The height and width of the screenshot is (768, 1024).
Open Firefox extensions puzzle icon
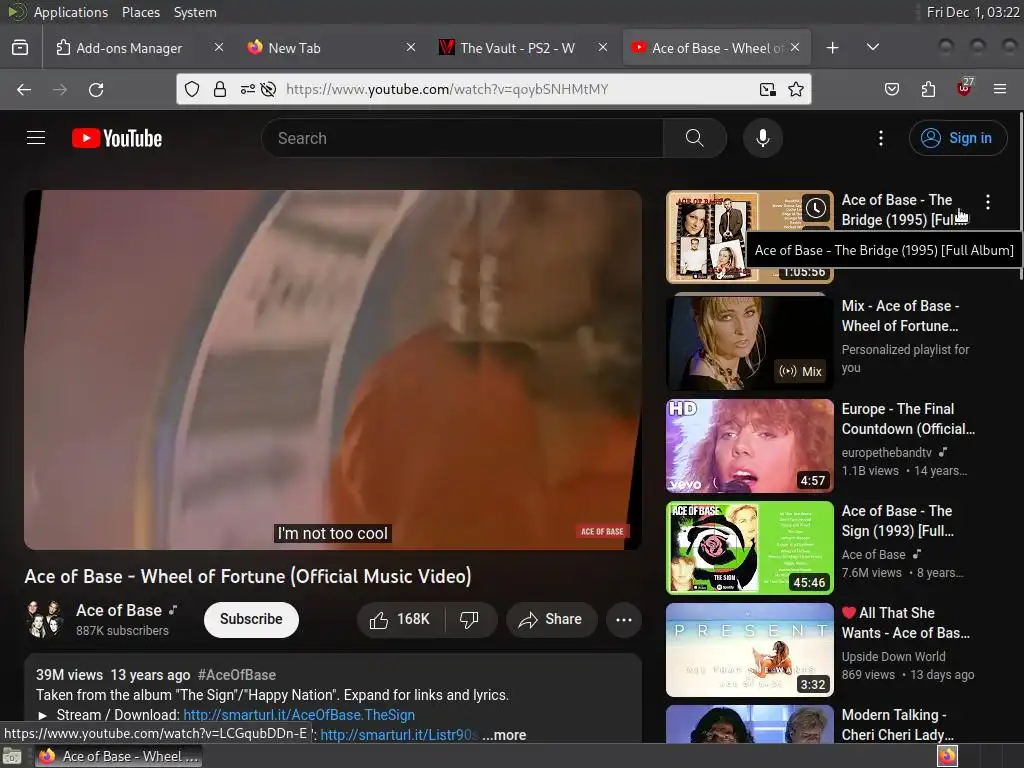point(928,89)
